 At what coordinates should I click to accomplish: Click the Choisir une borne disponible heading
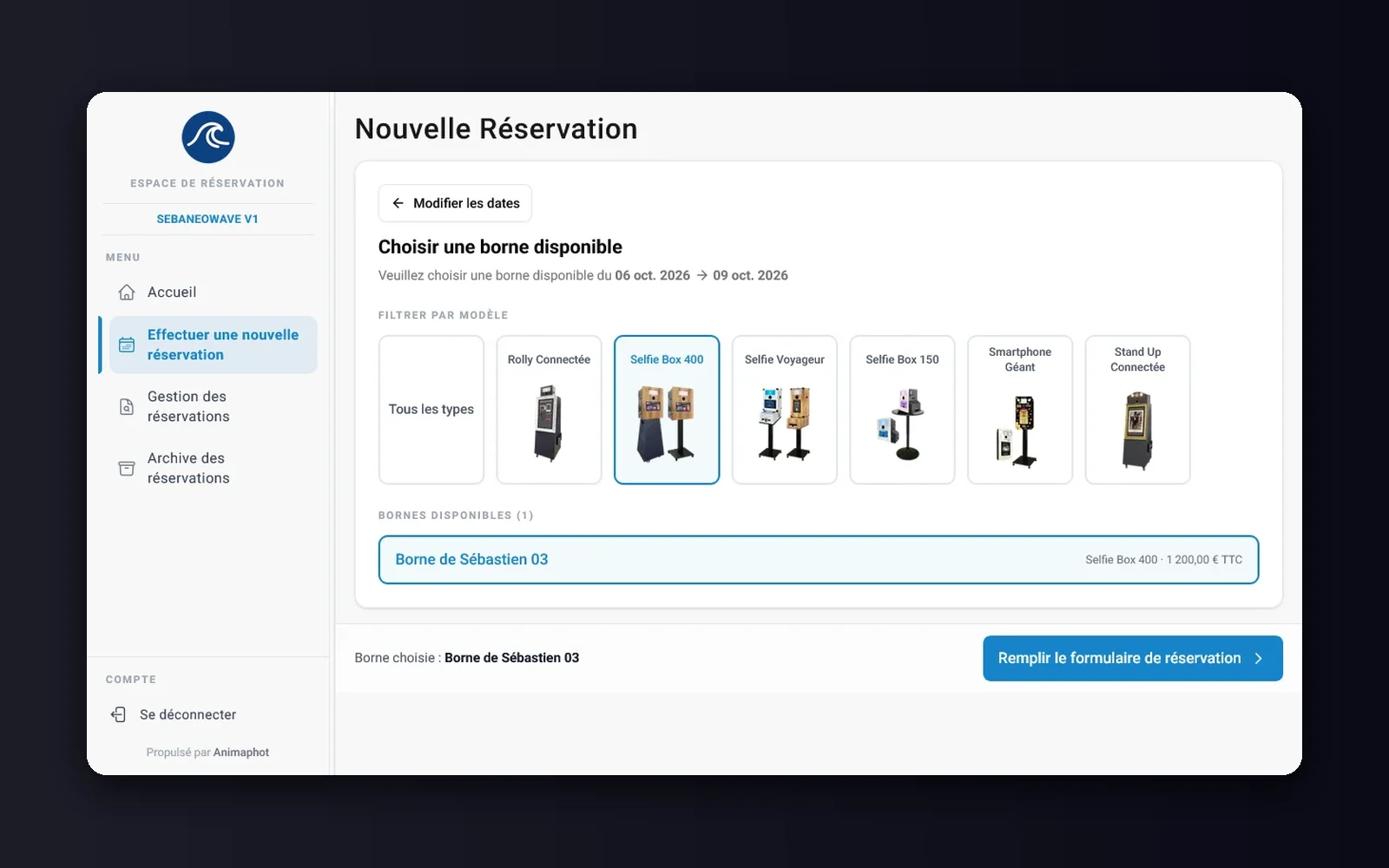pyautogui.click(x=500, y=247)
